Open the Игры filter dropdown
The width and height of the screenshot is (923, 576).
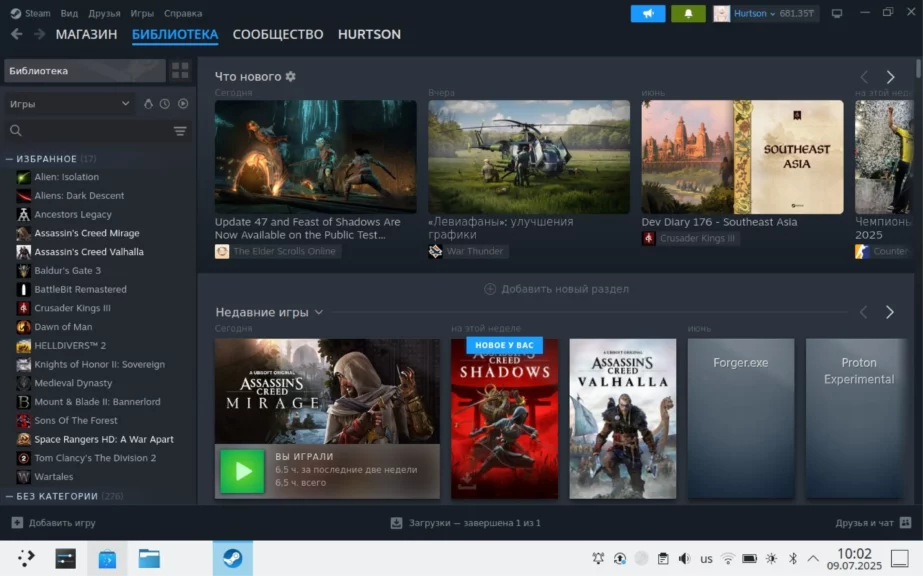[x=69, y=104]
